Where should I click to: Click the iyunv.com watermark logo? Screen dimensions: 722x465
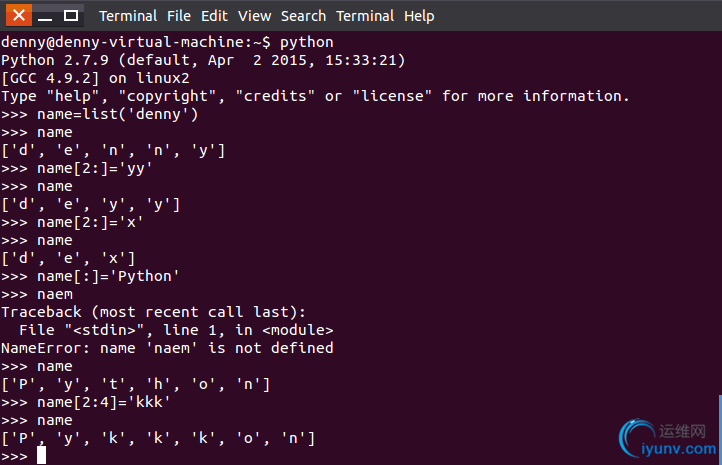click(x=668, y=438)
